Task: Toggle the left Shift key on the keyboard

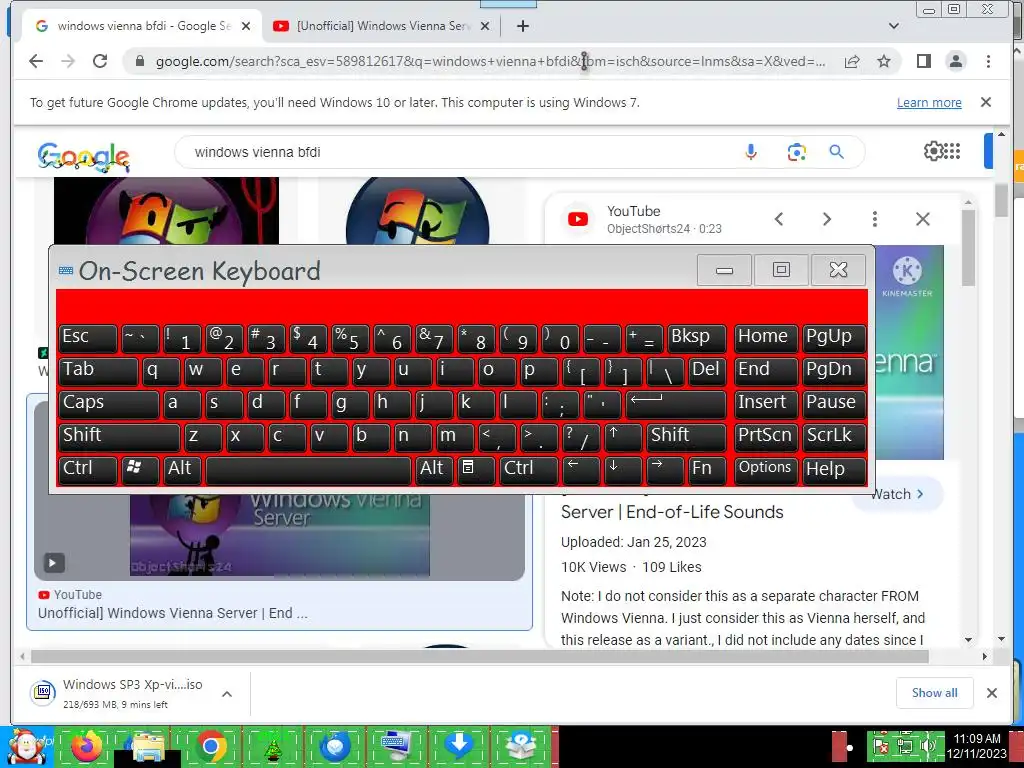Action: coord(119,437)
